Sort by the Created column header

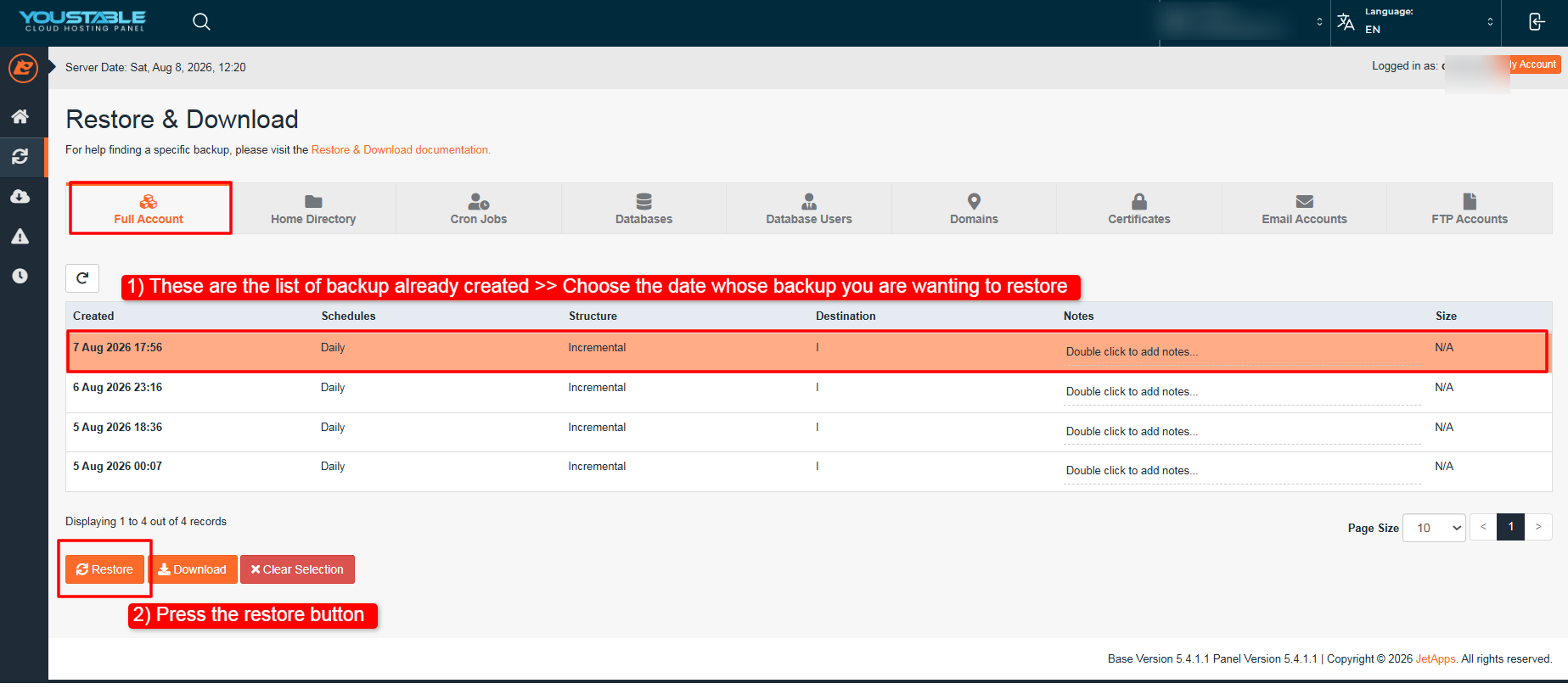[93, 316]
